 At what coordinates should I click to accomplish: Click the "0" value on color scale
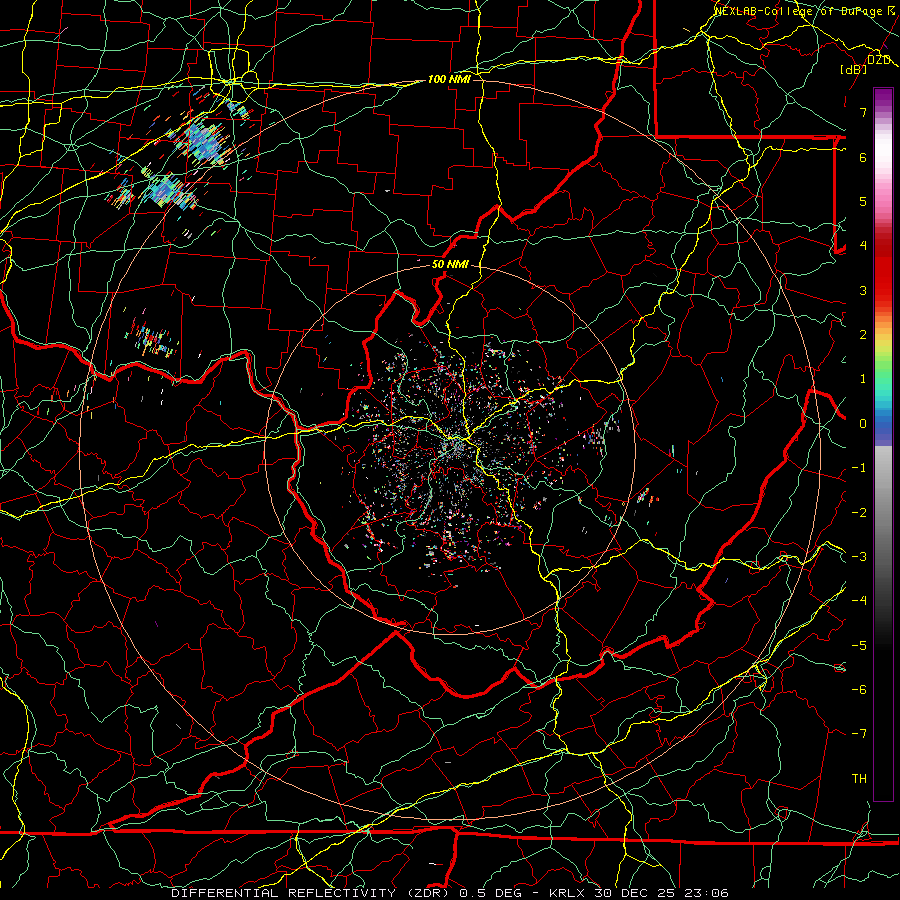click(x=863, y=424)
